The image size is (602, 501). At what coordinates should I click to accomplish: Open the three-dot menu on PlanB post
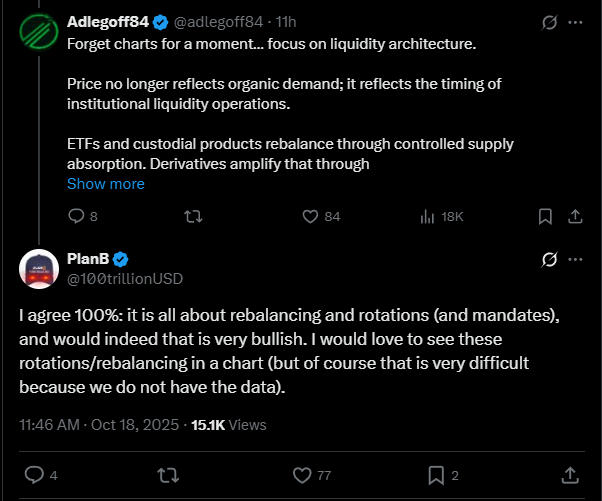point(575,260)
